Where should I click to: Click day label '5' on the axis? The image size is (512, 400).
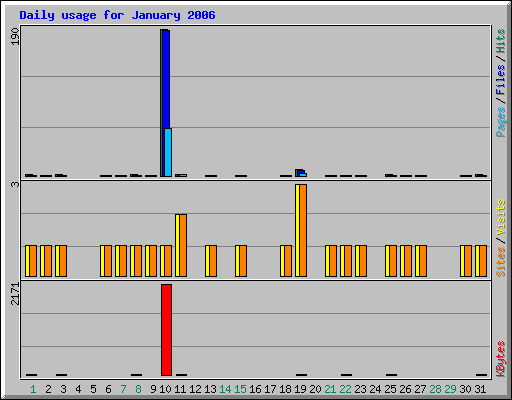coord(93,389)
